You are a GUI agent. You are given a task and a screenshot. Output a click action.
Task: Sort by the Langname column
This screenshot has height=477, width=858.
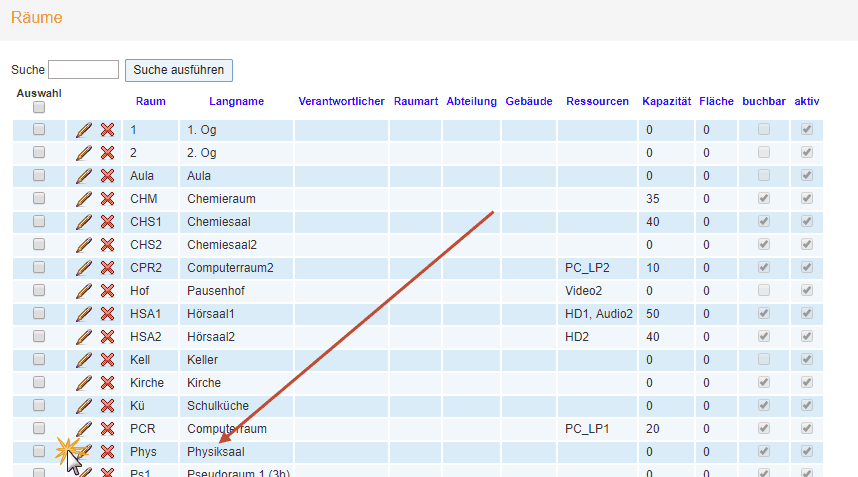click(x=236, y=102)
